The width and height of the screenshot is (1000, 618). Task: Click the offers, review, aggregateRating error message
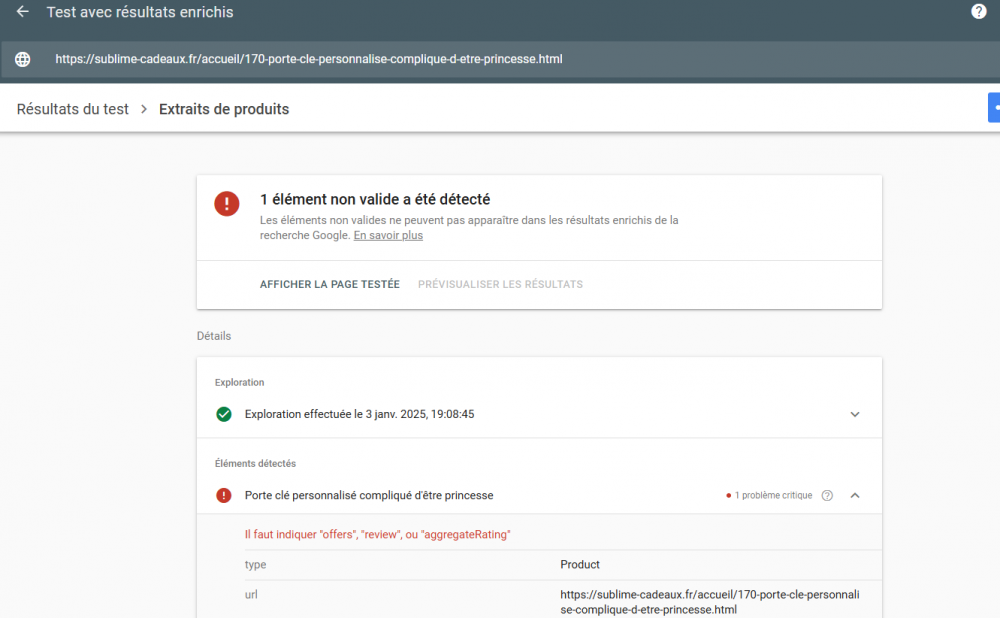(378, 534)
